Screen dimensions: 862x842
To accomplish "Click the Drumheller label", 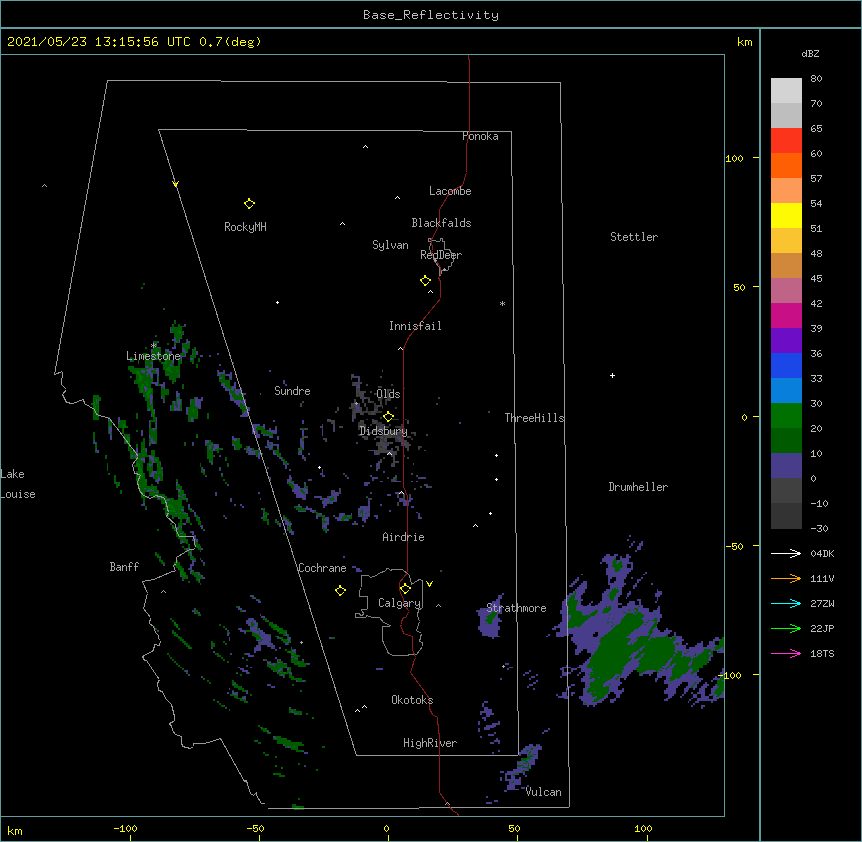I will point(638,487).
